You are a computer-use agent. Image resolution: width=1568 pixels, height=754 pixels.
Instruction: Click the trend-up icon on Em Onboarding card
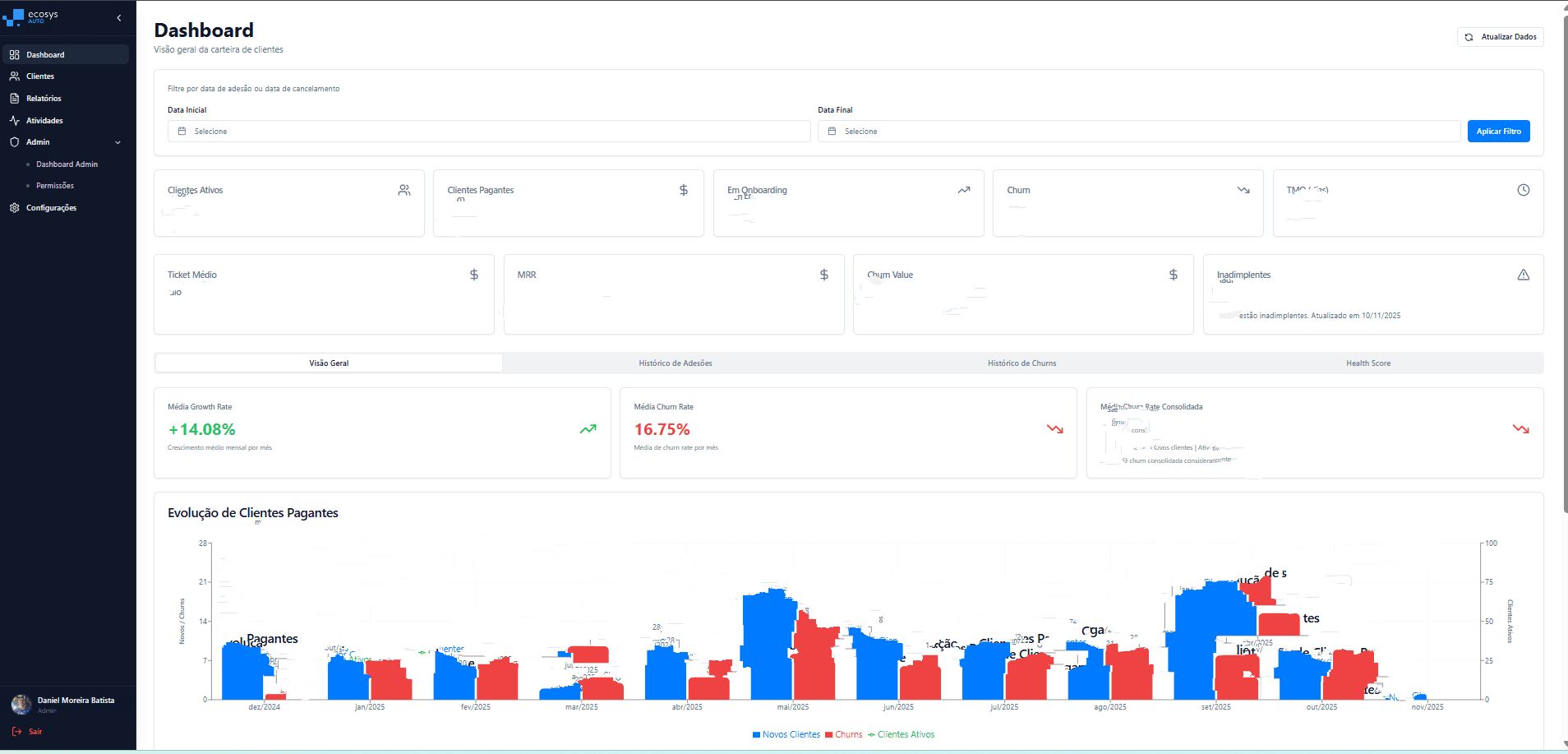[x=964, y=190]
